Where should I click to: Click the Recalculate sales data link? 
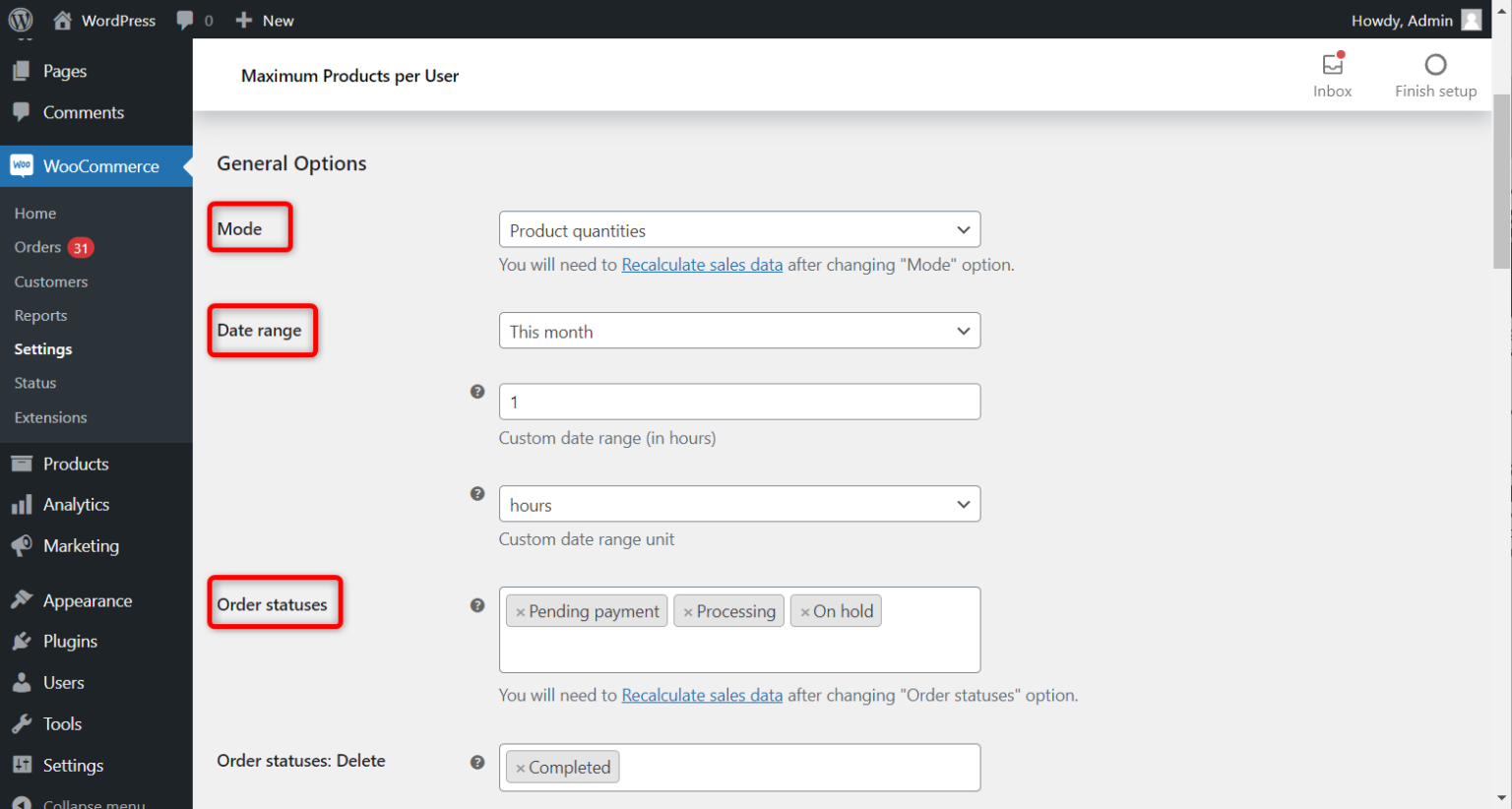tap(702, 264)
